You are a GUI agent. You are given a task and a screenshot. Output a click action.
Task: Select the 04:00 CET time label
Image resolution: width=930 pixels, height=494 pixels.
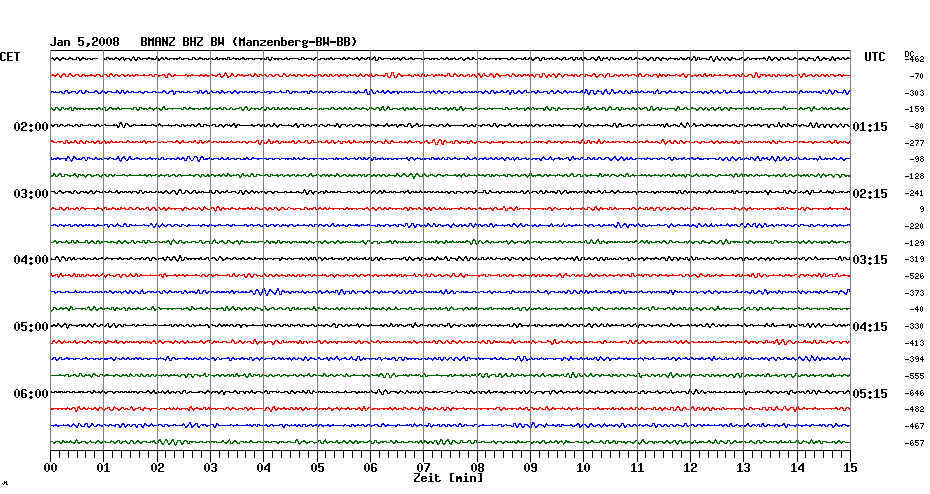click(x=31, y=260)
